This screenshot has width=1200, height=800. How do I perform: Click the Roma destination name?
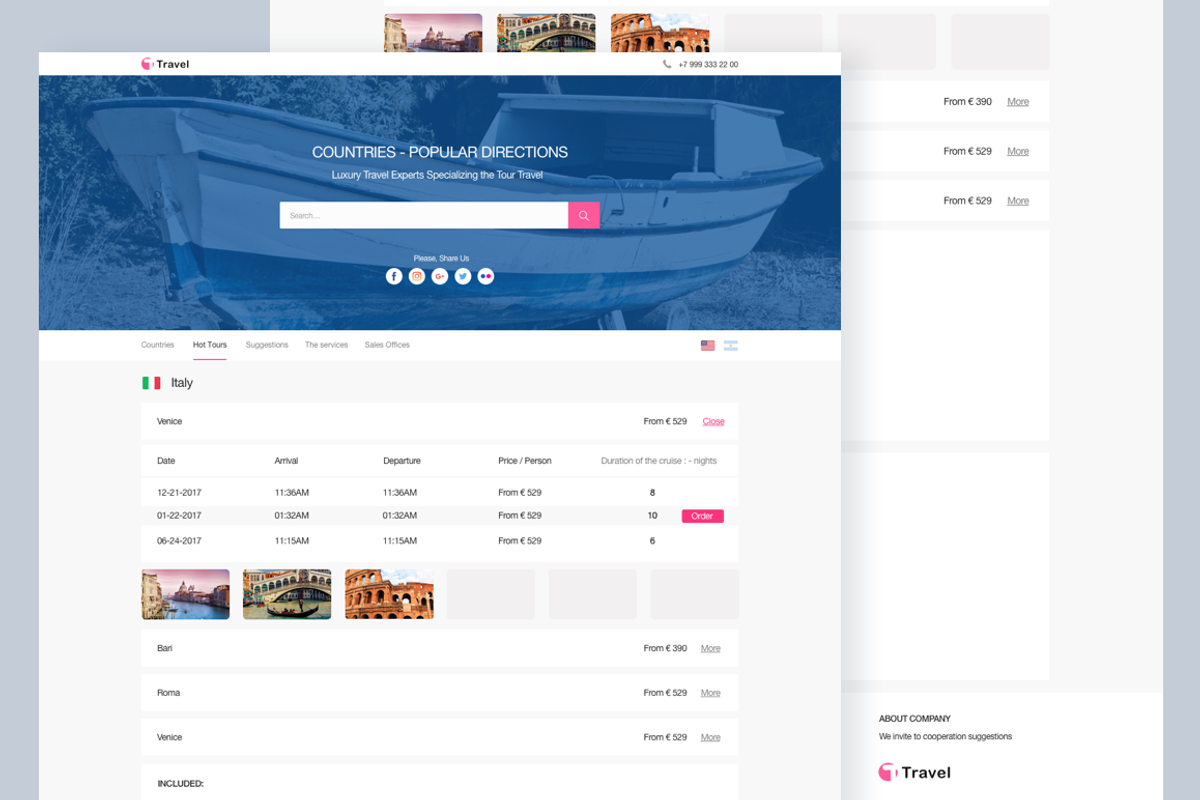pyautogui.click(x=168, y=693)
